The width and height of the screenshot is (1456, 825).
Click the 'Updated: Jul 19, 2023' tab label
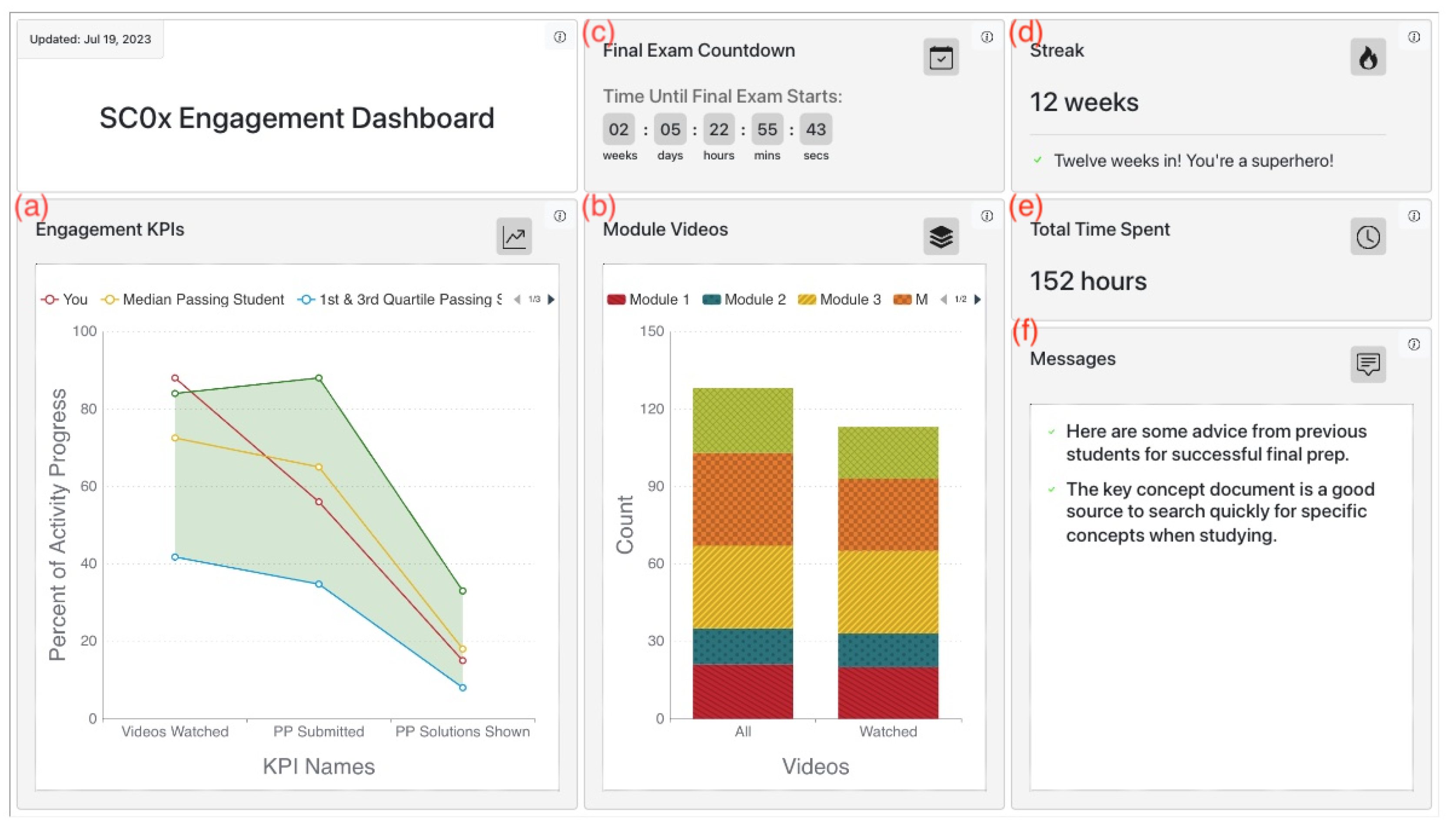coord(90,39)
